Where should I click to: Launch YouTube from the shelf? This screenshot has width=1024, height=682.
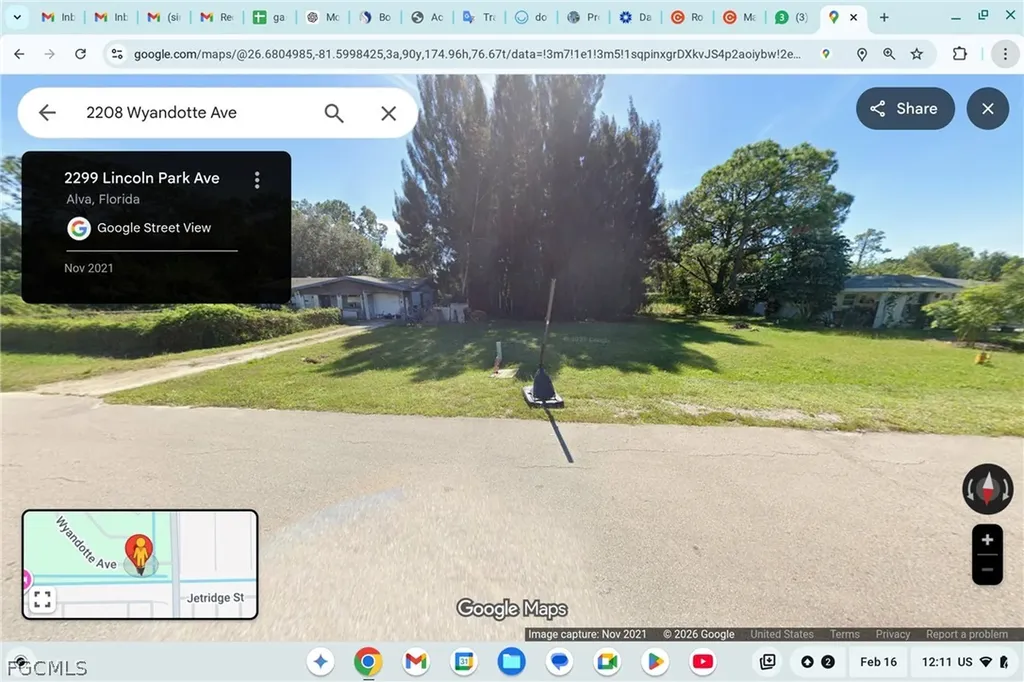point(703,661)
